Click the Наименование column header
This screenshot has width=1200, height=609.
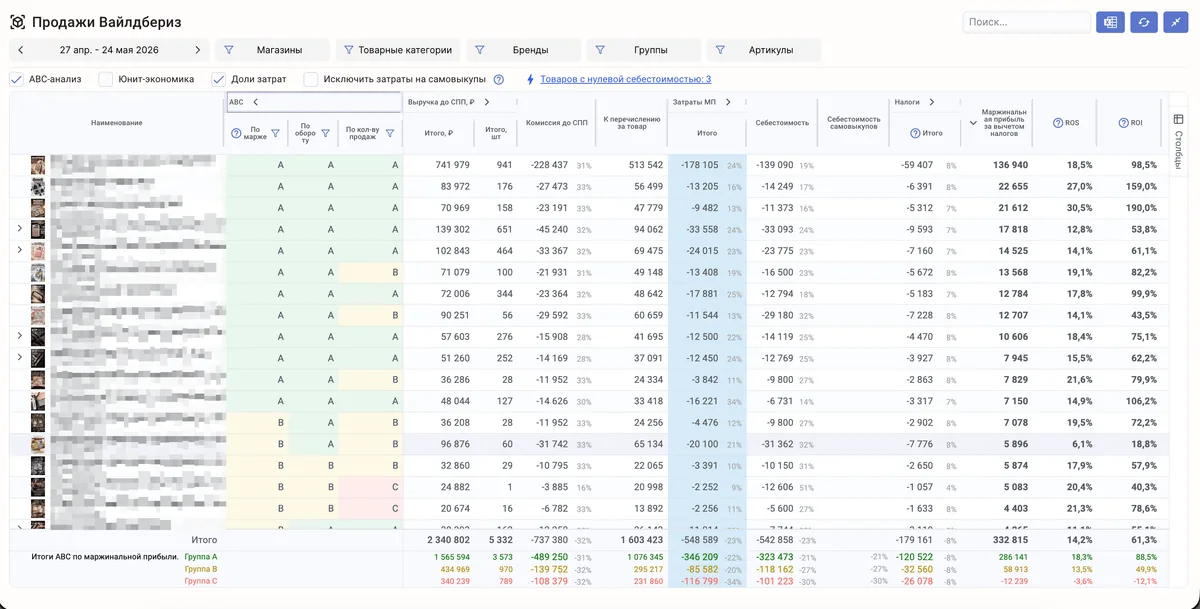click(117, 123)
